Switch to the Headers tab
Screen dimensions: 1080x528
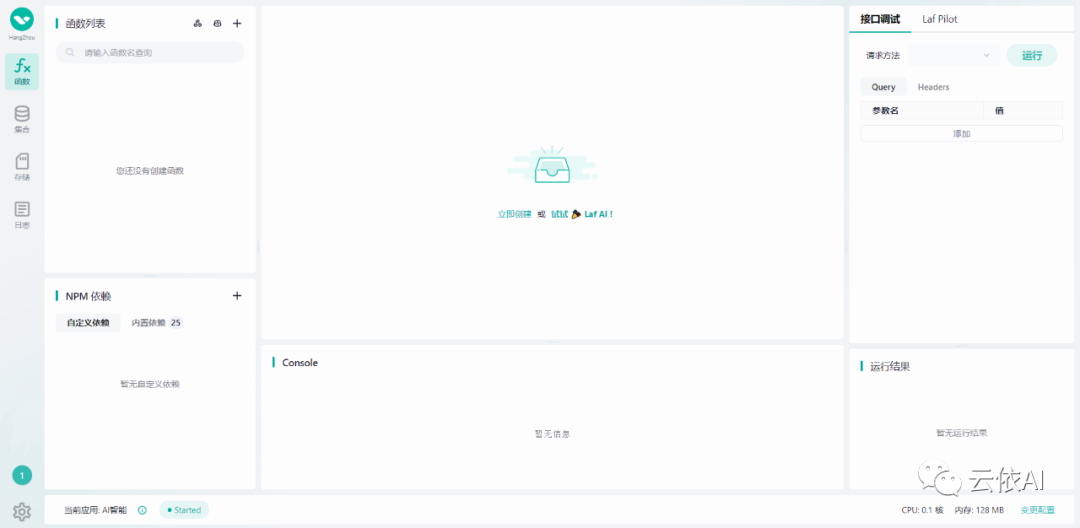click(x=933, y=87)
